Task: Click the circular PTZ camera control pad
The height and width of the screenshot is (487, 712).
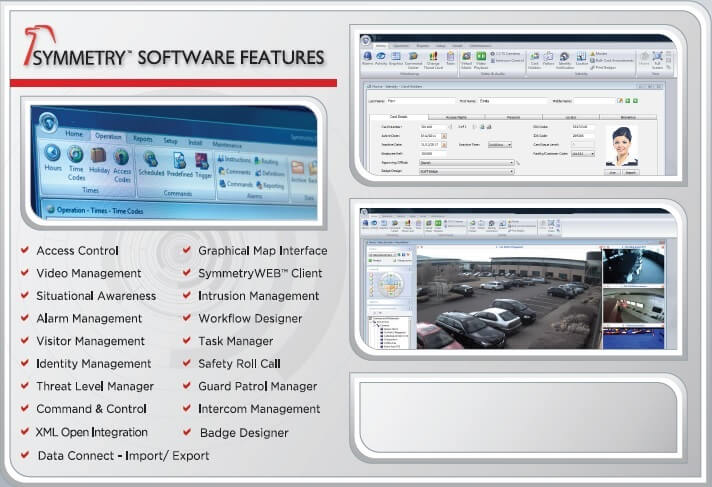Action: tap(391, 284)
